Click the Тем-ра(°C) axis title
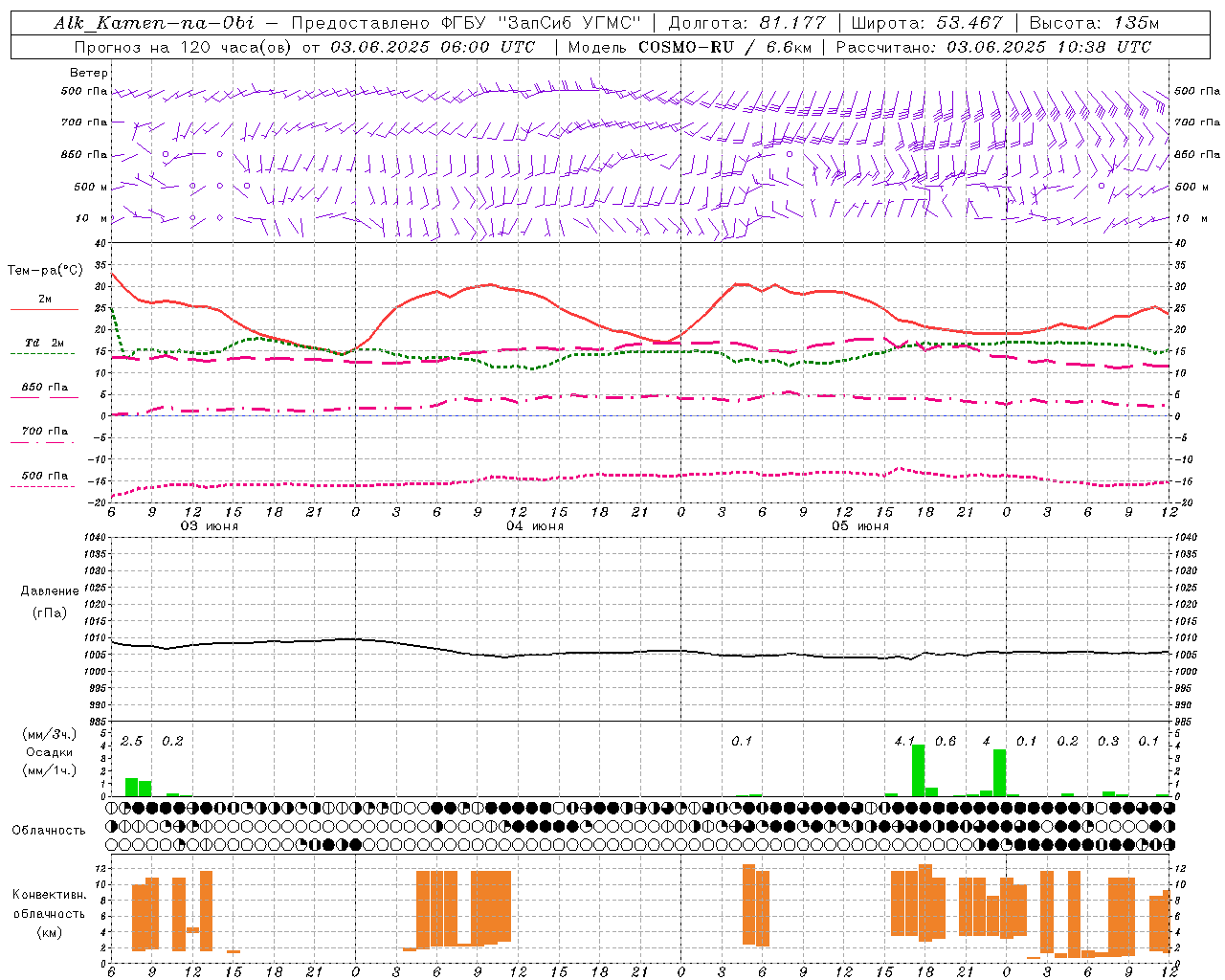 [x=45, y=271]
